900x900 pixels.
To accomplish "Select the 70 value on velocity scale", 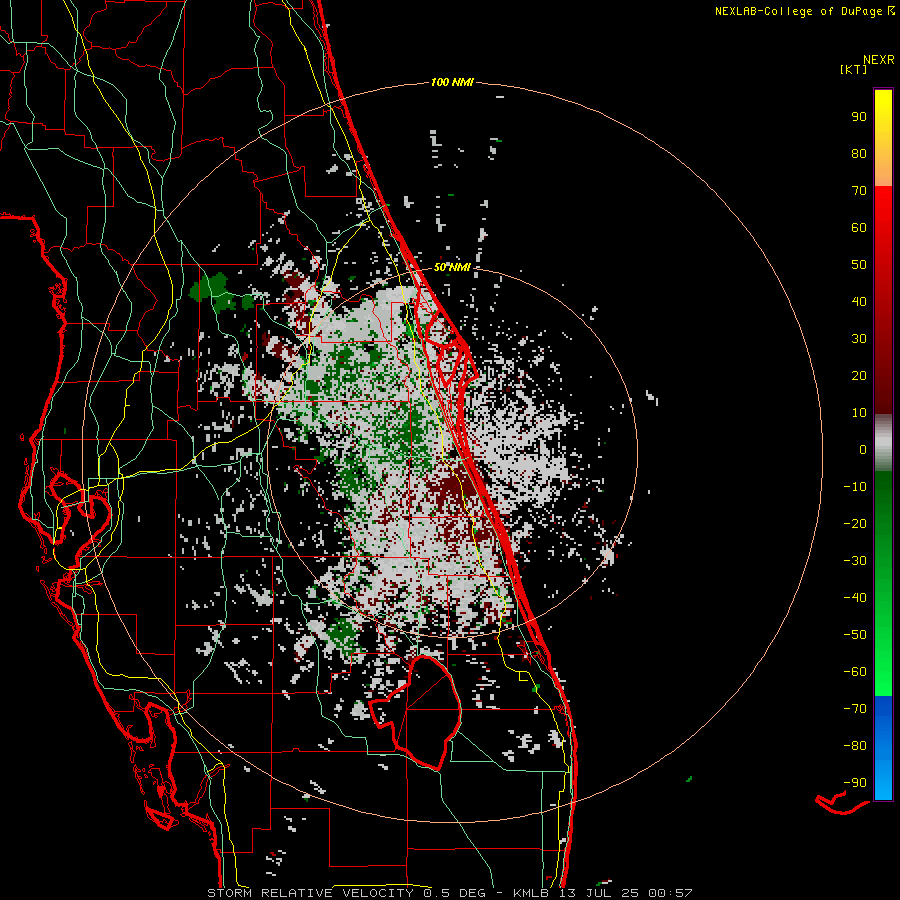I will [x=859, y=191].
